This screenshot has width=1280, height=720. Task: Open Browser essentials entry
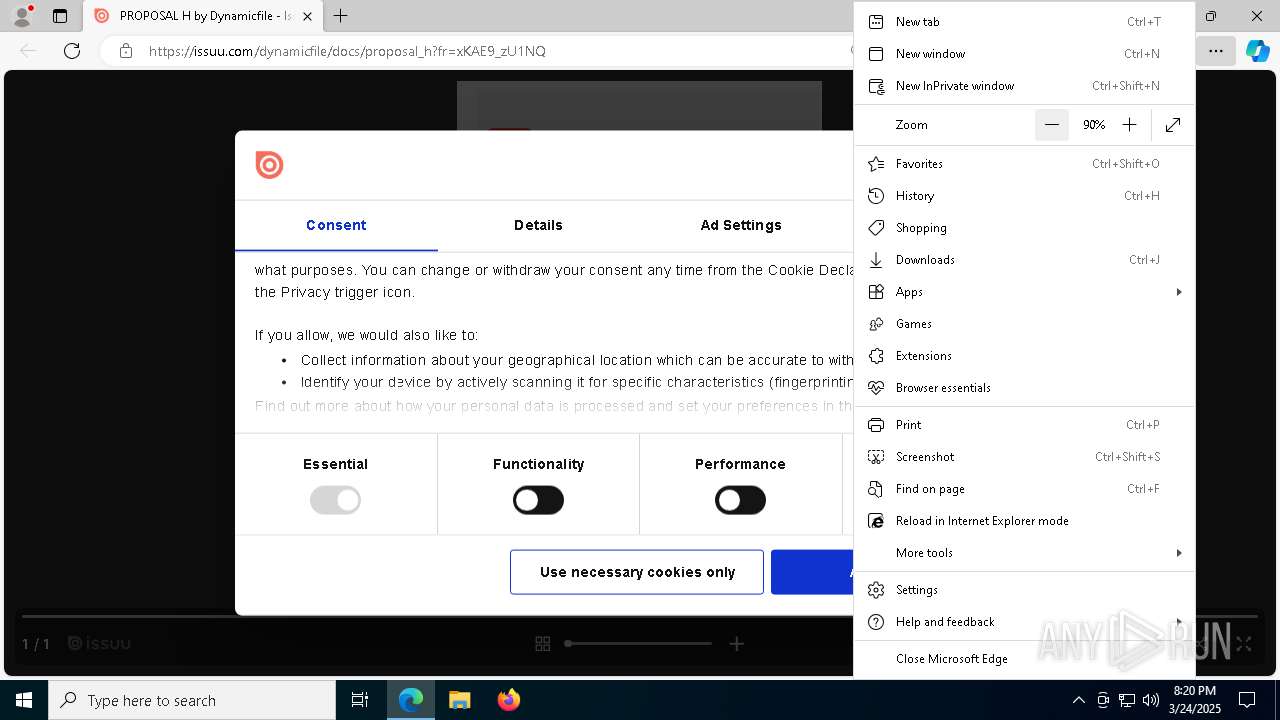[x=1024, y=388]
